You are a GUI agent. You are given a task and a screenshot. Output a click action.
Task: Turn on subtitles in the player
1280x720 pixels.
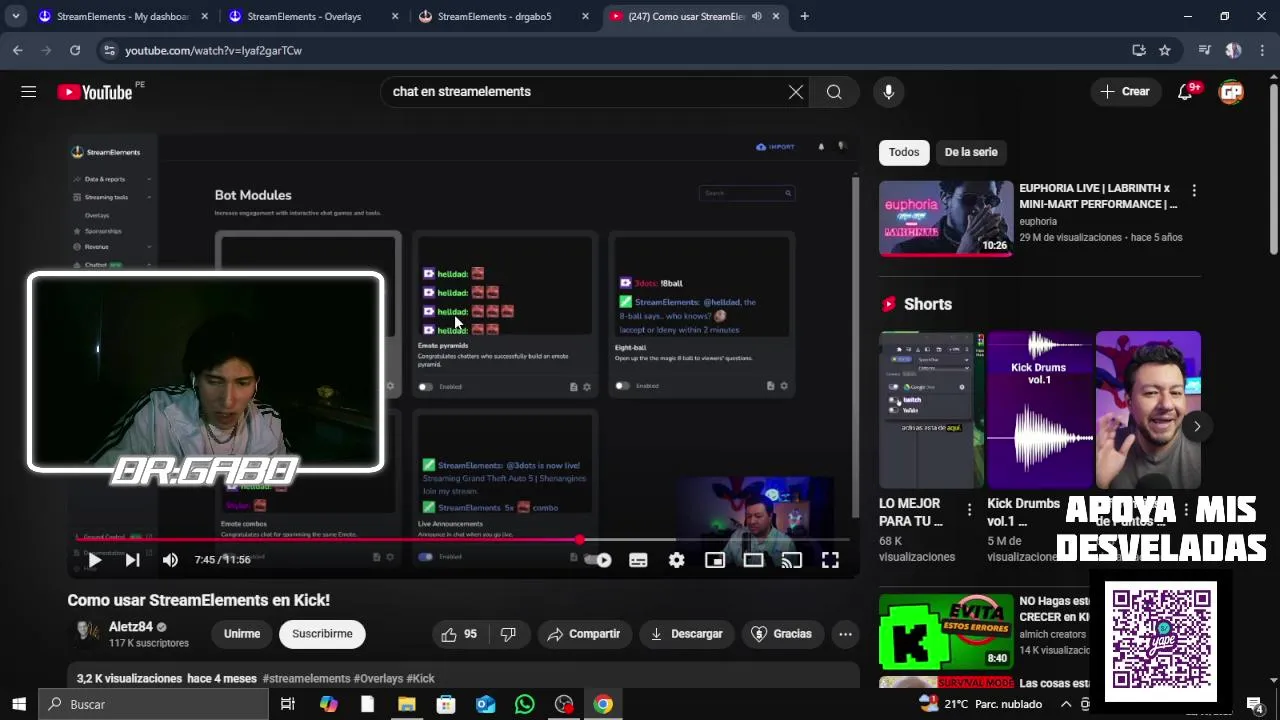(x=638, y=560)
